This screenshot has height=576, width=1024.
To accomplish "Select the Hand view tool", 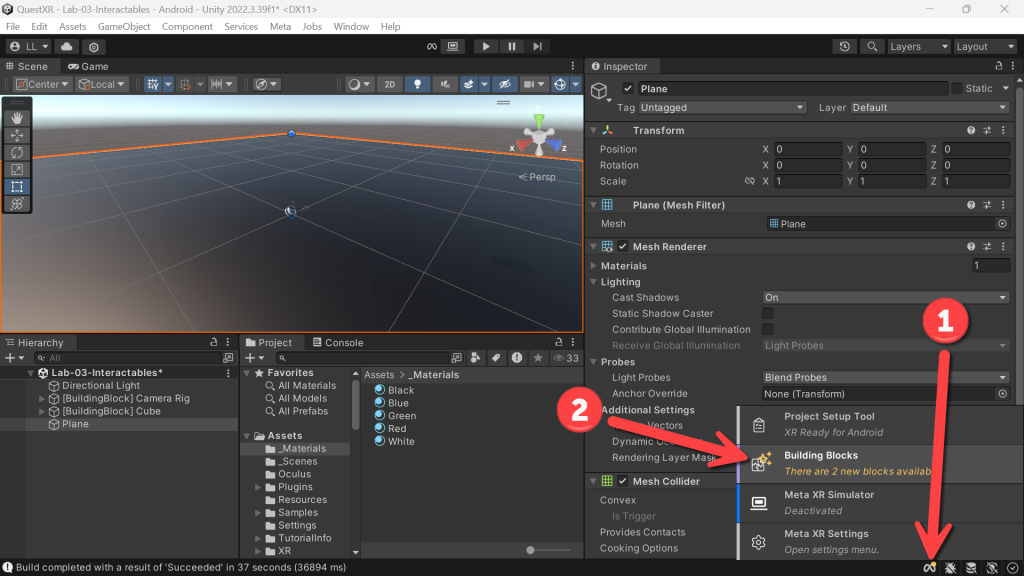I will click(17, 118).
